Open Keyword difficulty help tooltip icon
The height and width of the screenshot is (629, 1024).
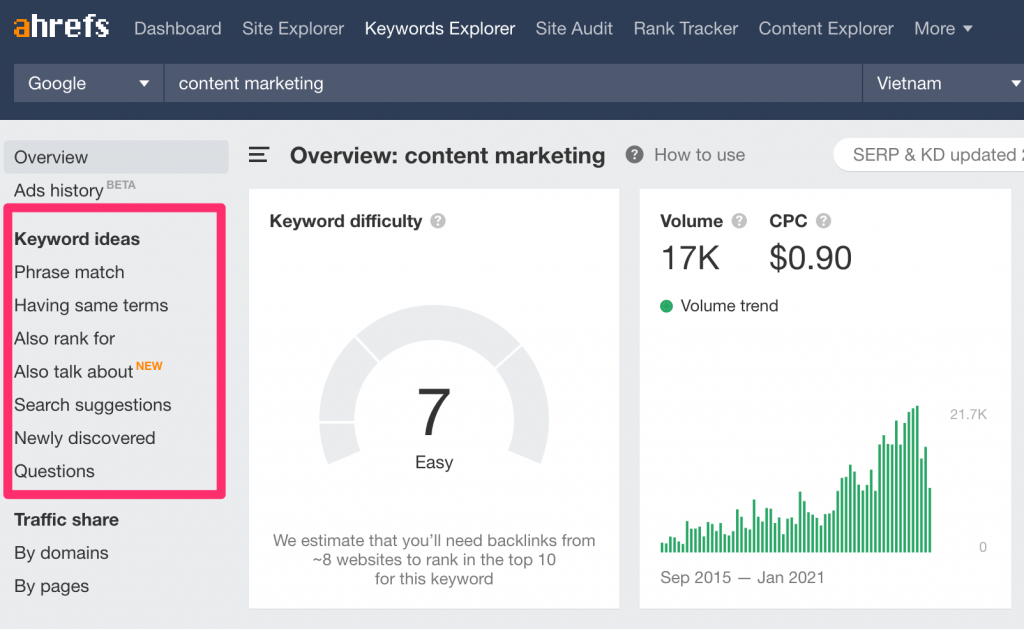pyautogui.click(x=438, y=221)
